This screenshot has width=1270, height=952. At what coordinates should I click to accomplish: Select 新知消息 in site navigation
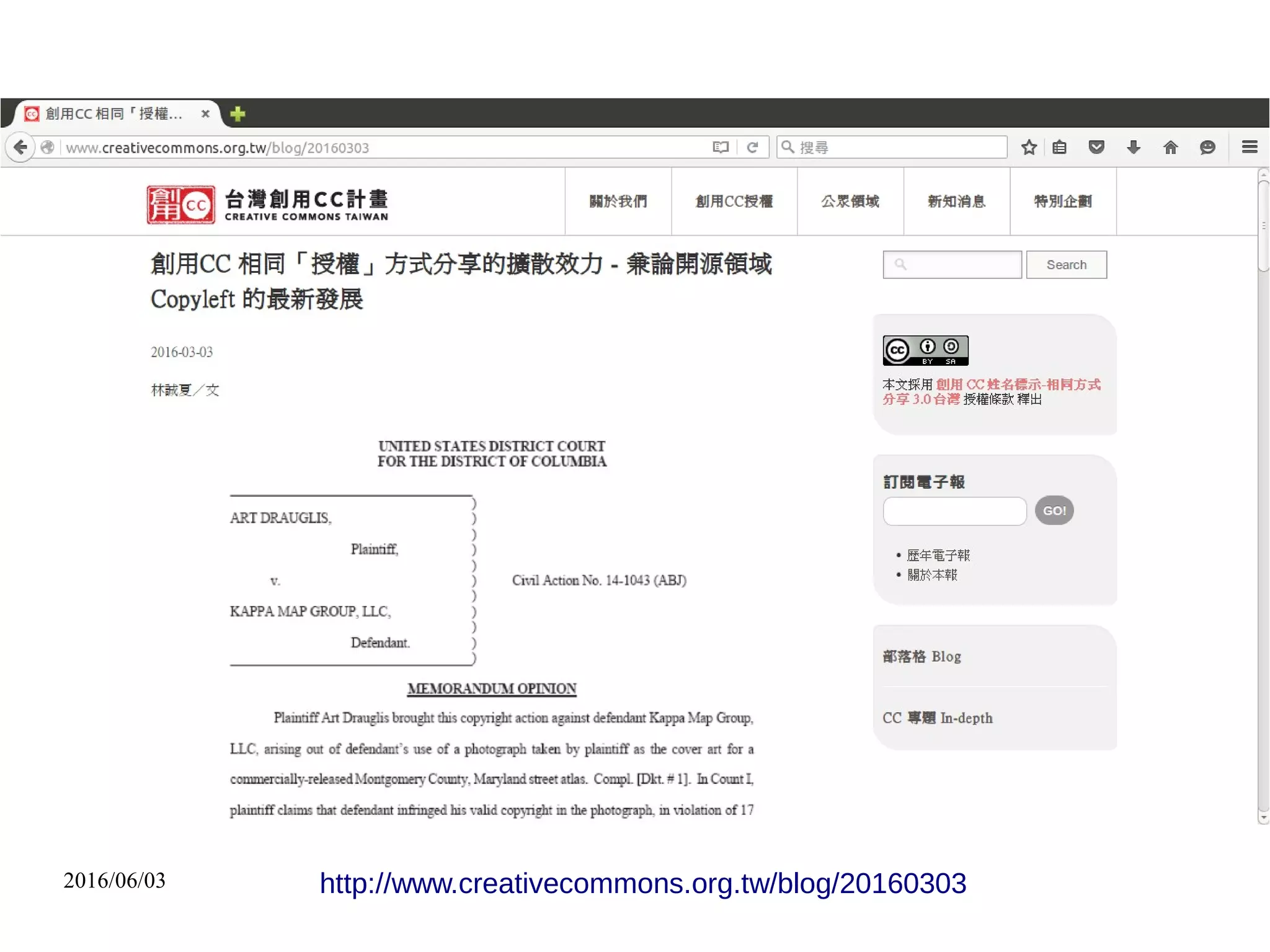956,202
